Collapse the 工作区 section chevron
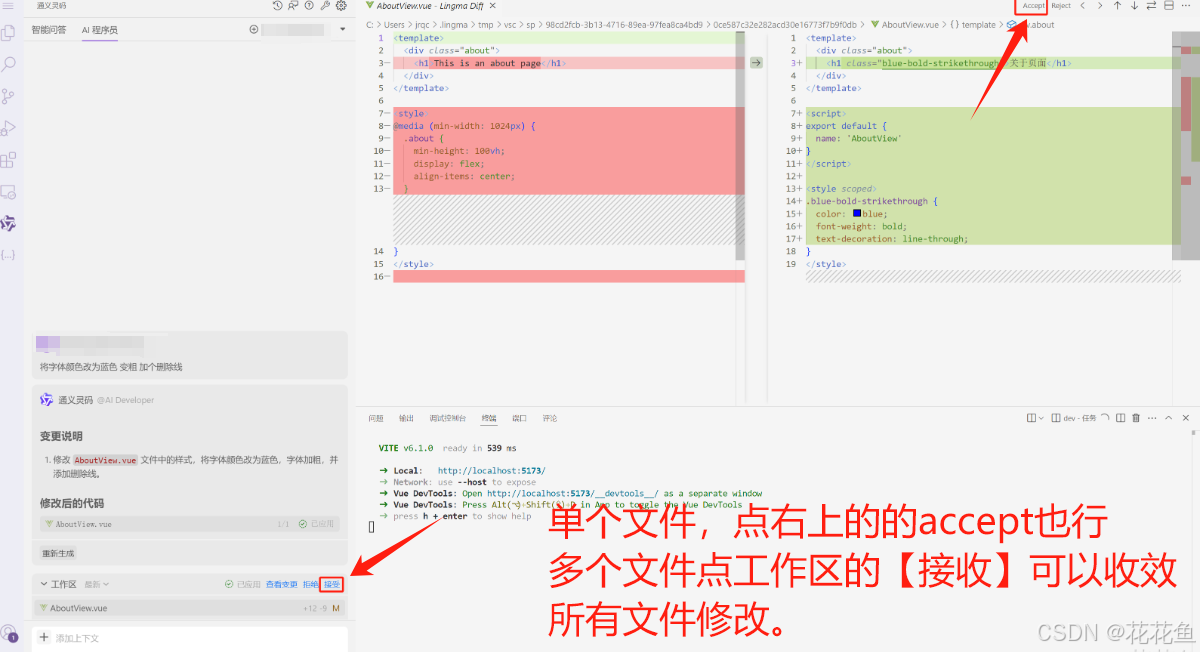The width and height of the screenshot is (1200, 652). pyautogui.click(x=44, y=584)
